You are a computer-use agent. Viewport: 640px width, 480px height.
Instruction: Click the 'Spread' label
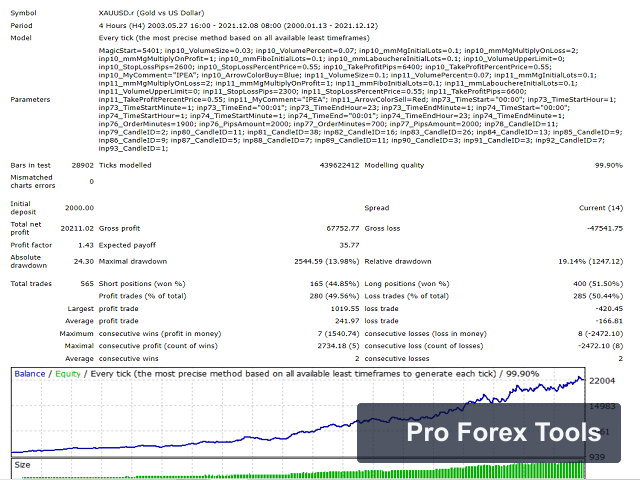pos(377,208)
